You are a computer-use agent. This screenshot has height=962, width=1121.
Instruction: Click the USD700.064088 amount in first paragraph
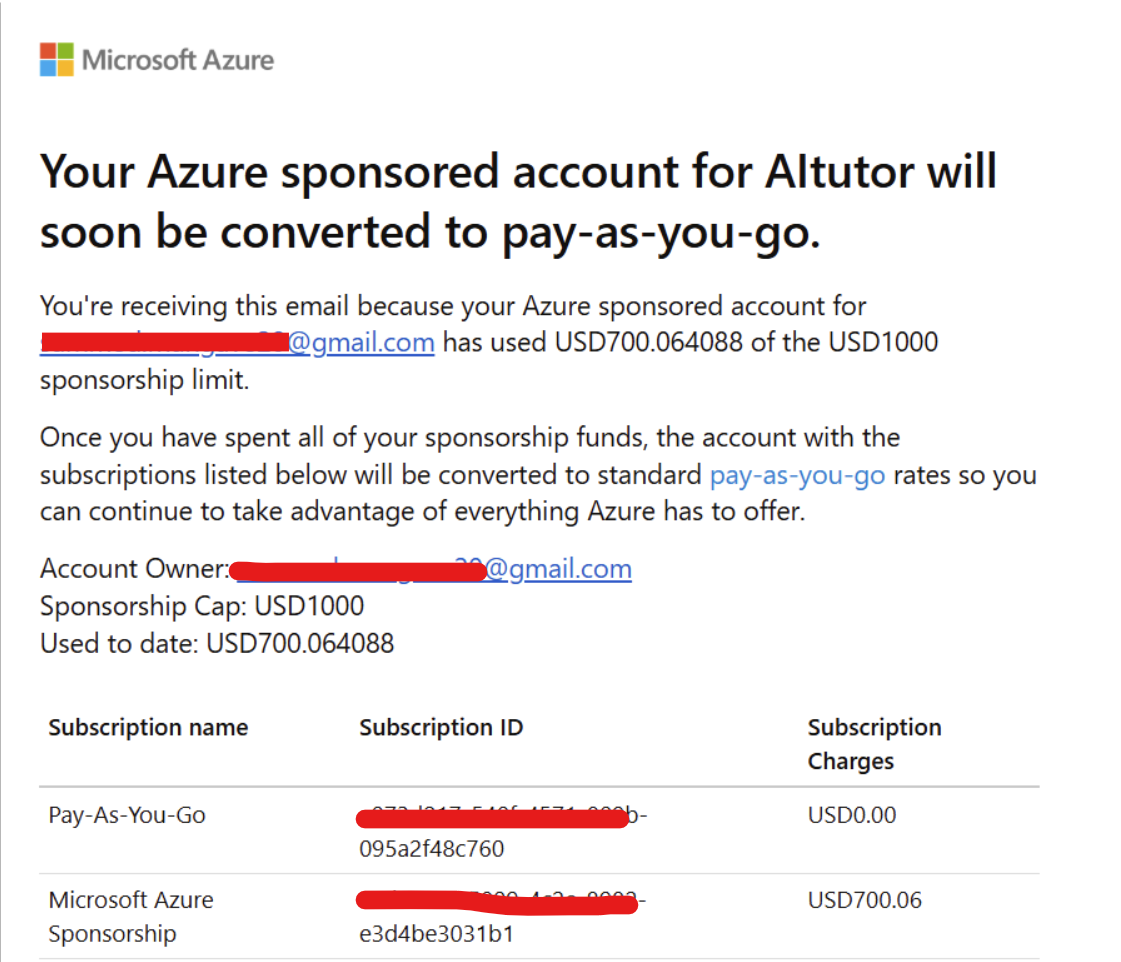tap(646, 343)
